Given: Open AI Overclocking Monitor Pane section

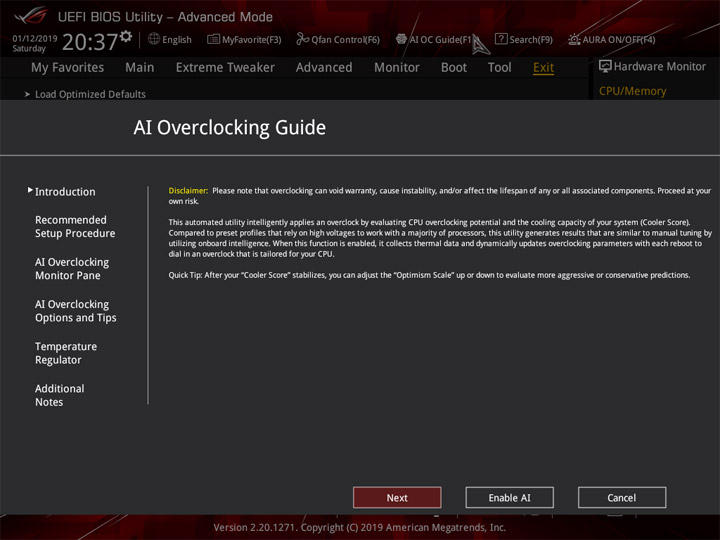Looking at the screenshot, I should [72, 269].
